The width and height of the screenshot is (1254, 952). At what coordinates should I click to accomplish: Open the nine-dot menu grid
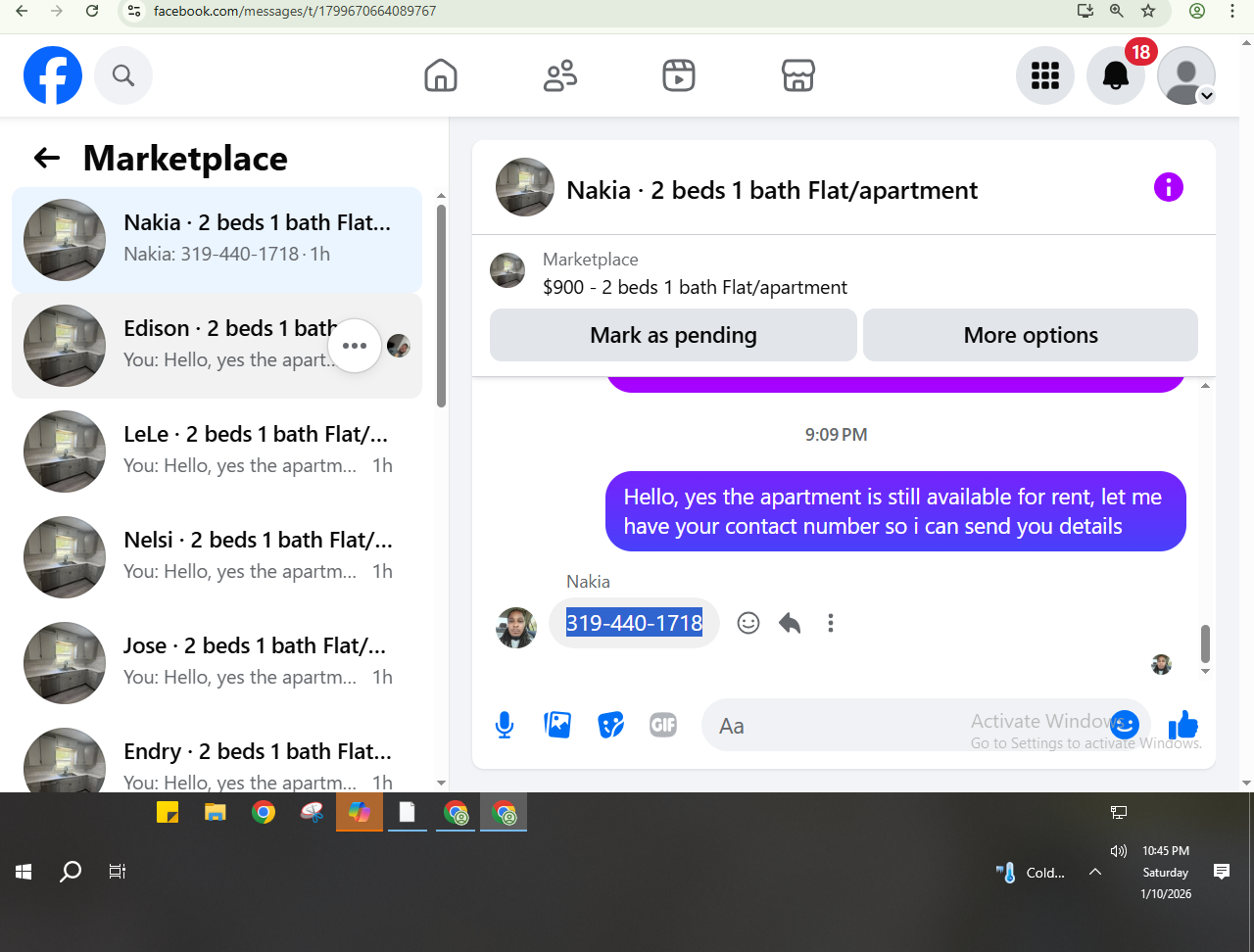[1045, 75]
